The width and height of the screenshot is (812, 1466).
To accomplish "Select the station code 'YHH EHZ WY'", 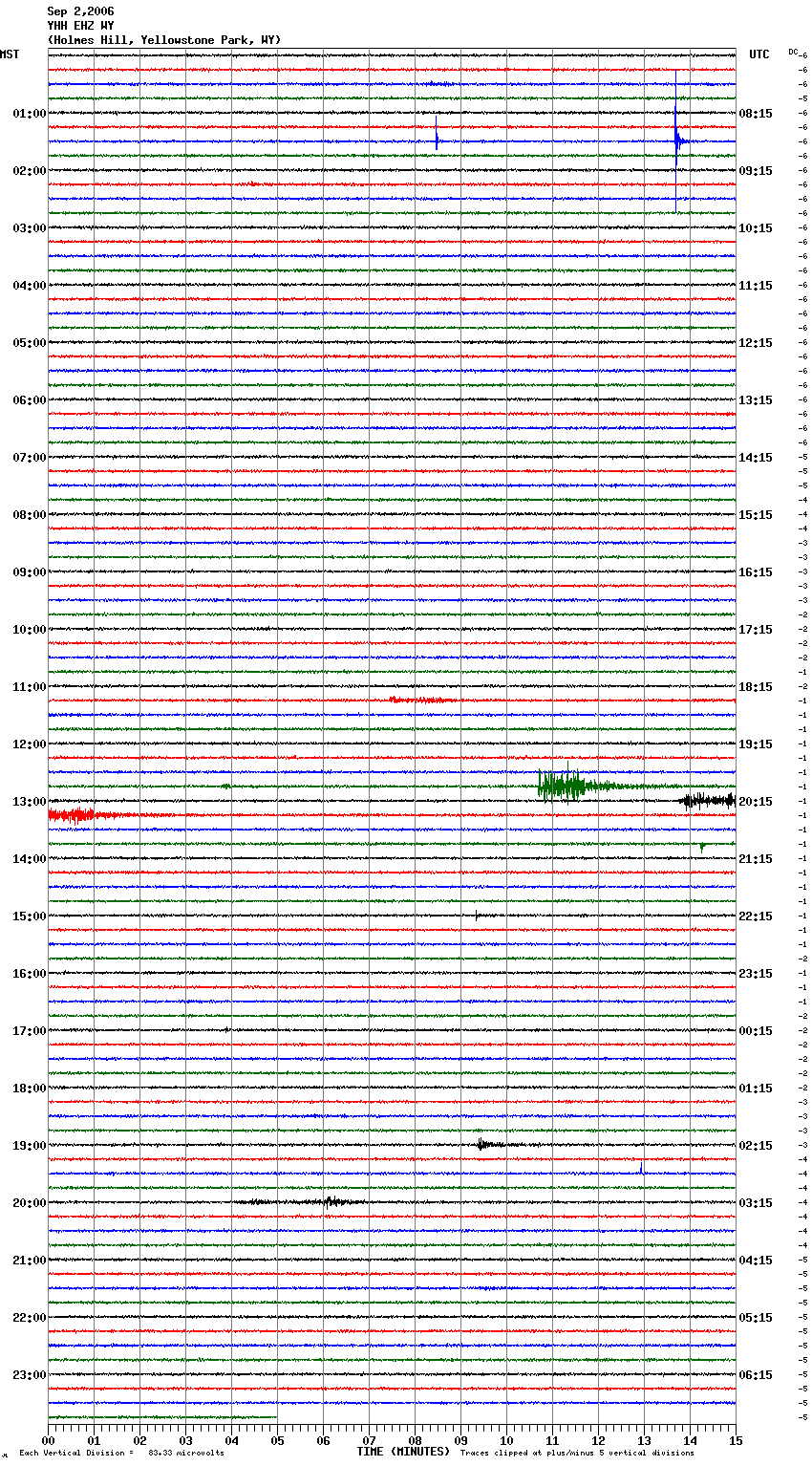I will 80,26.
